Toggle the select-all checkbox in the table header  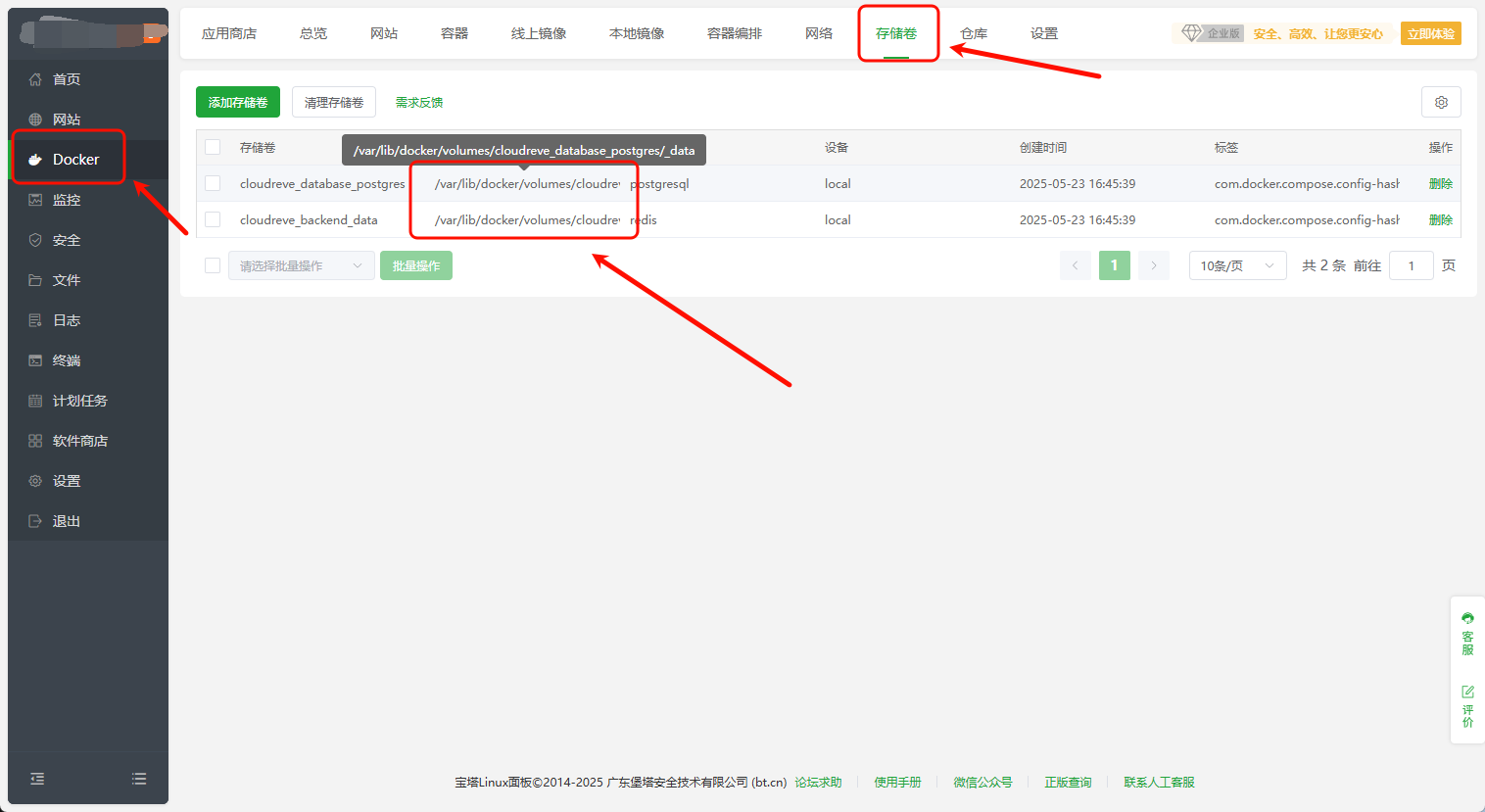(213, 147)
